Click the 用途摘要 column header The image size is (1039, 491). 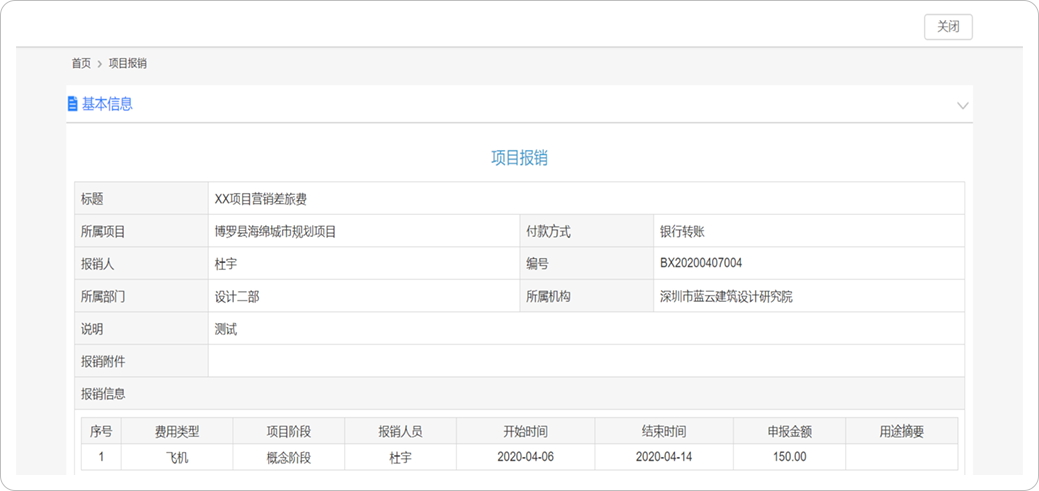(901, 432)
